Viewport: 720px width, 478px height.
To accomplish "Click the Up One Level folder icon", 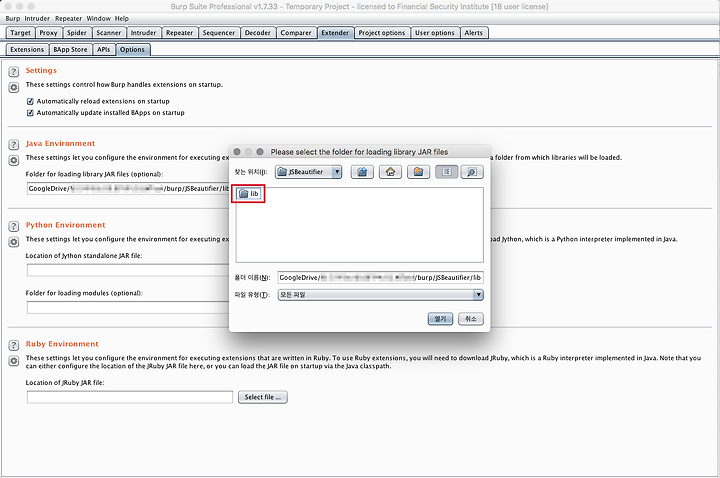I will [x=362, y=172].
